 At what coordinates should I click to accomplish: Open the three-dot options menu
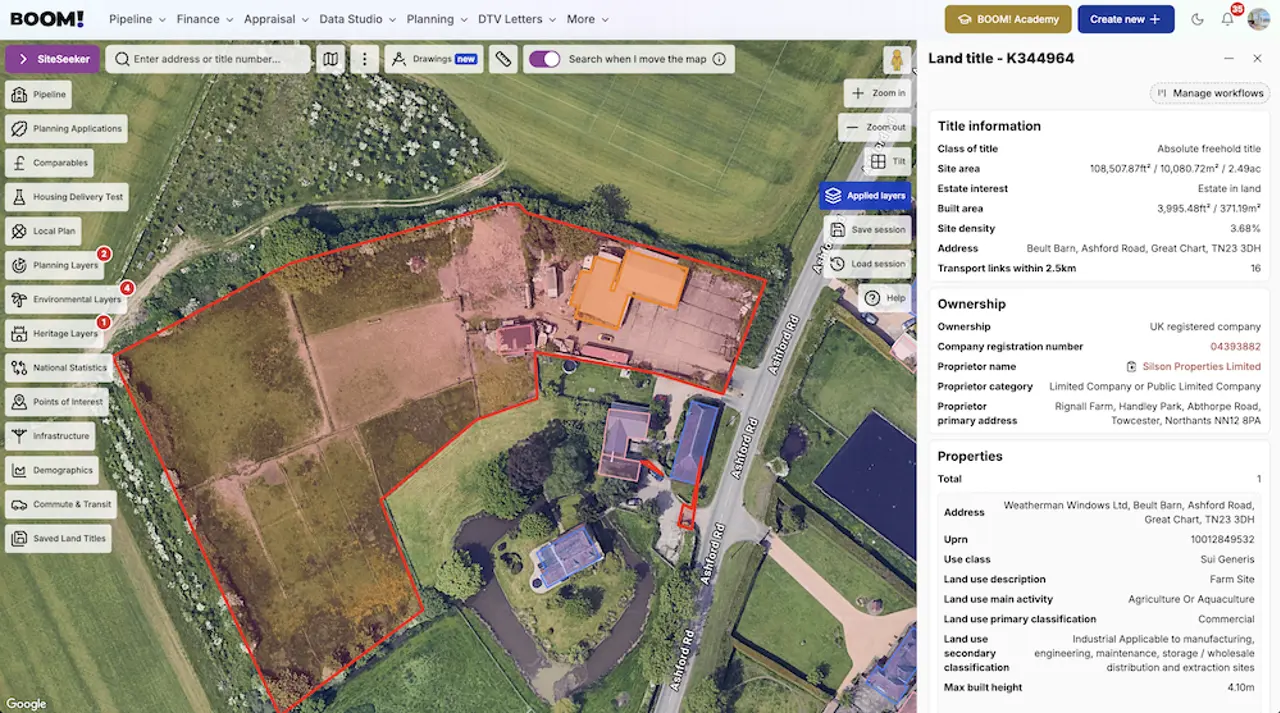point(365,59)
